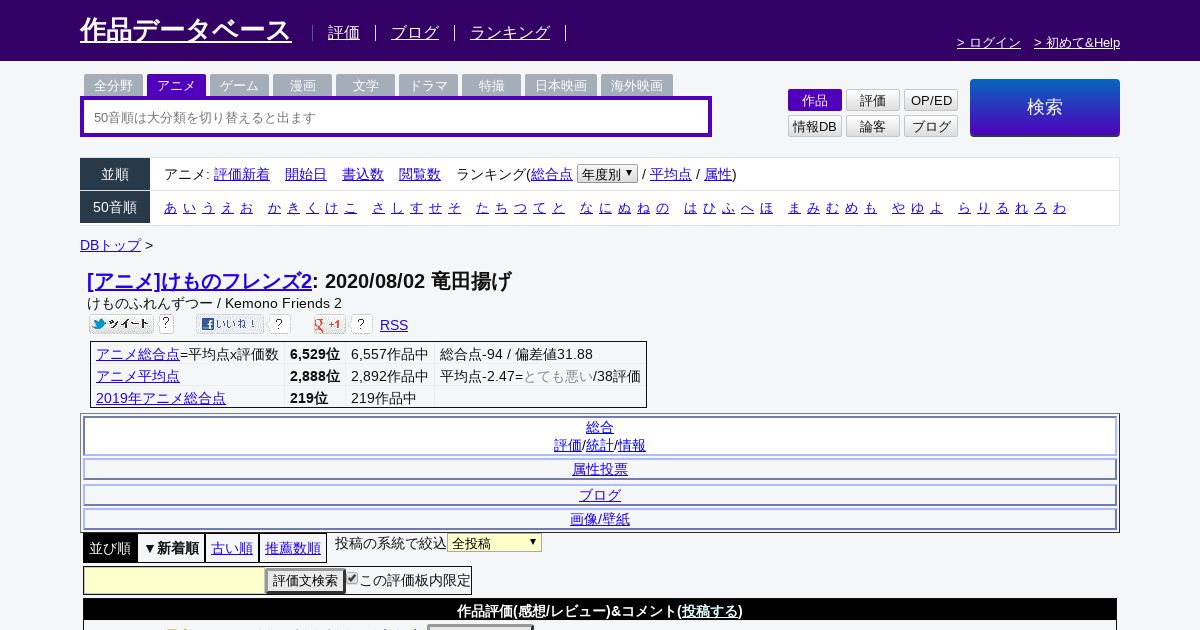The width and height of the screenshot is (1200, 630).
Task: Select the アニメ category tab
Action: pyautogui.click(x=176, y=85)
